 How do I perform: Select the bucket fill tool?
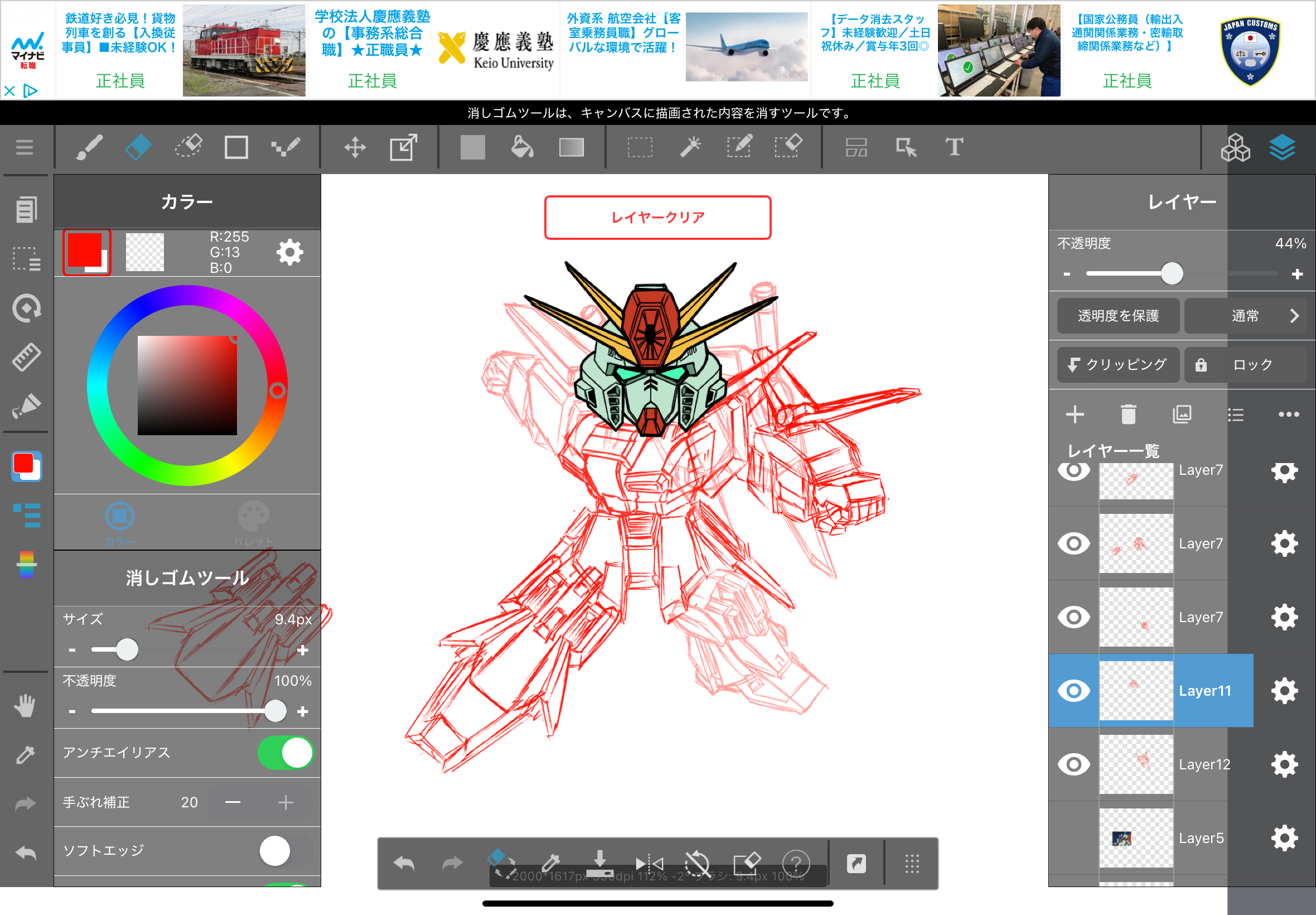pos(521,147)
